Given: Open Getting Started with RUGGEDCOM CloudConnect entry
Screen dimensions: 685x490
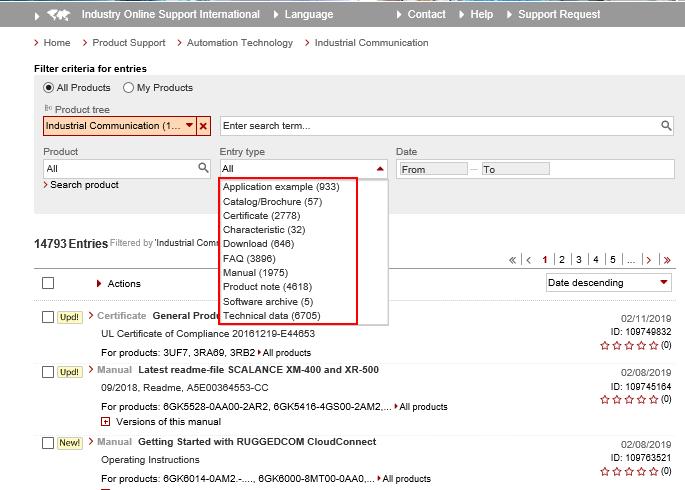Looking at the screenshot, I should pyautogui.click(x=257, y=442).
